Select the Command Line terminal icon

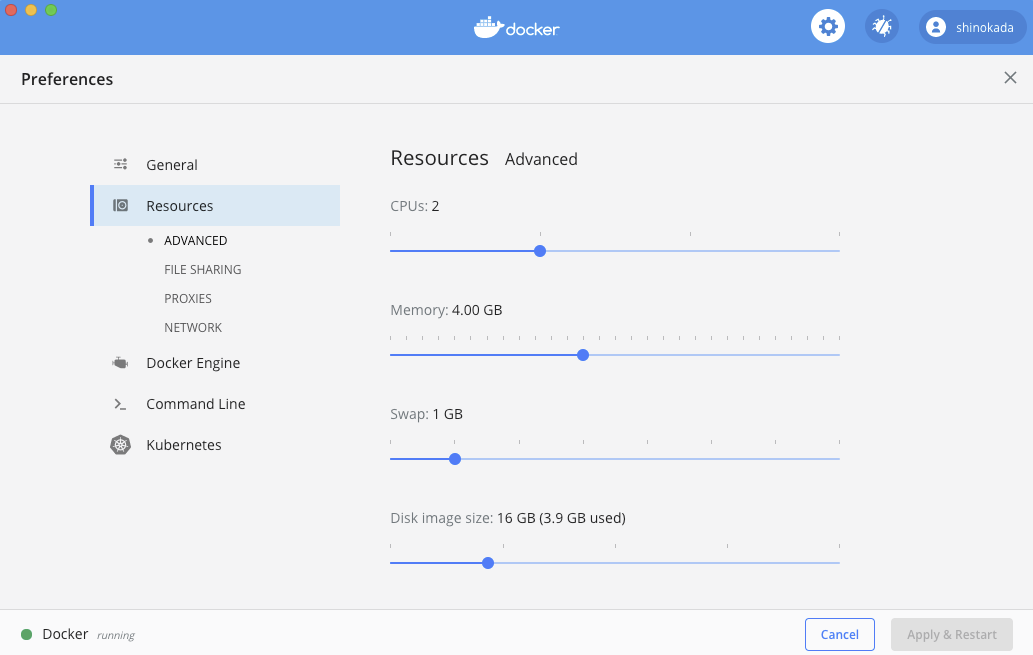point(120,404)
